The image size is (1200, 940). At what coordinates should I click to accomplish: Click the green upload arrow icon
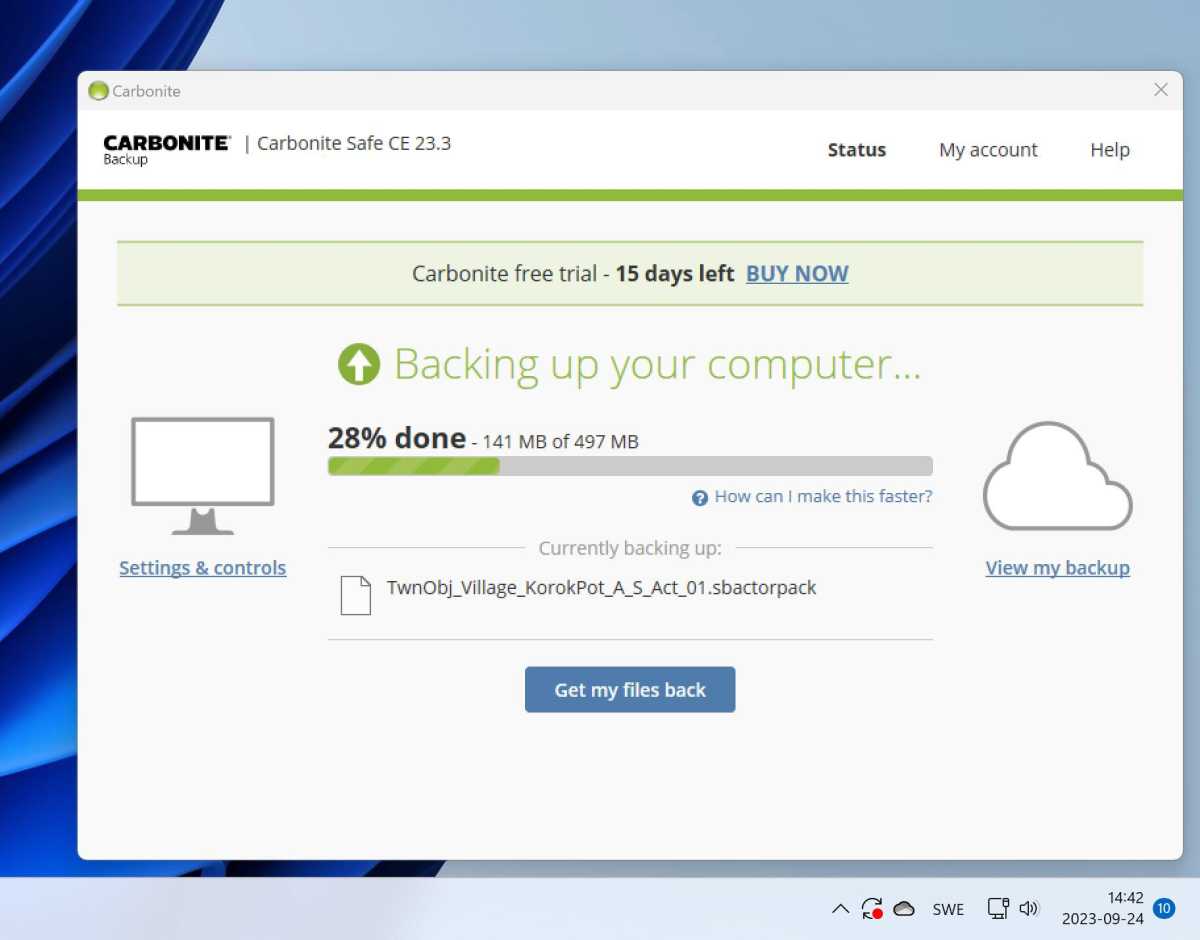pos(359,365)
